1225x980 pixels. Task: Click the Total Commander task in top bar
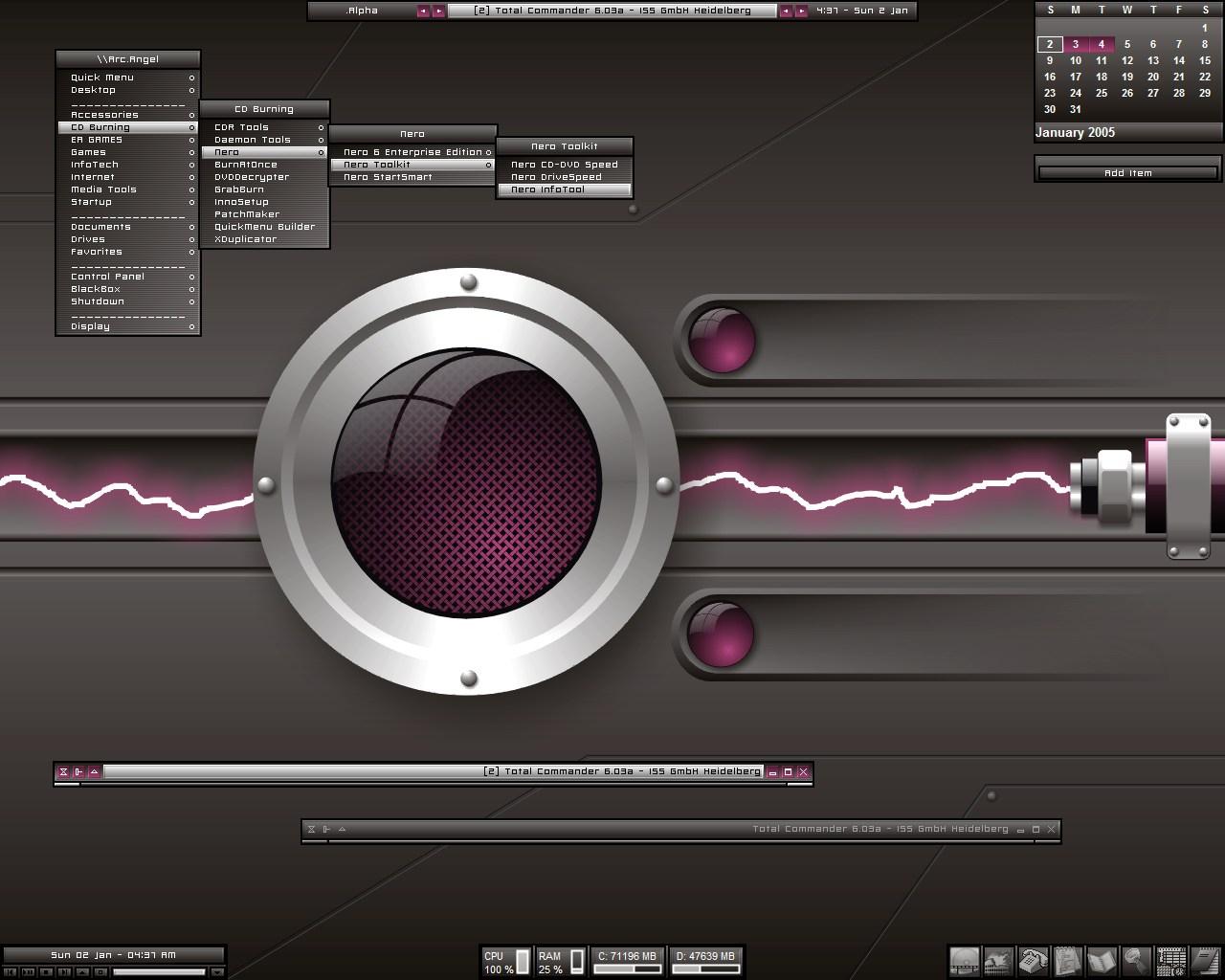click(612, 11)
